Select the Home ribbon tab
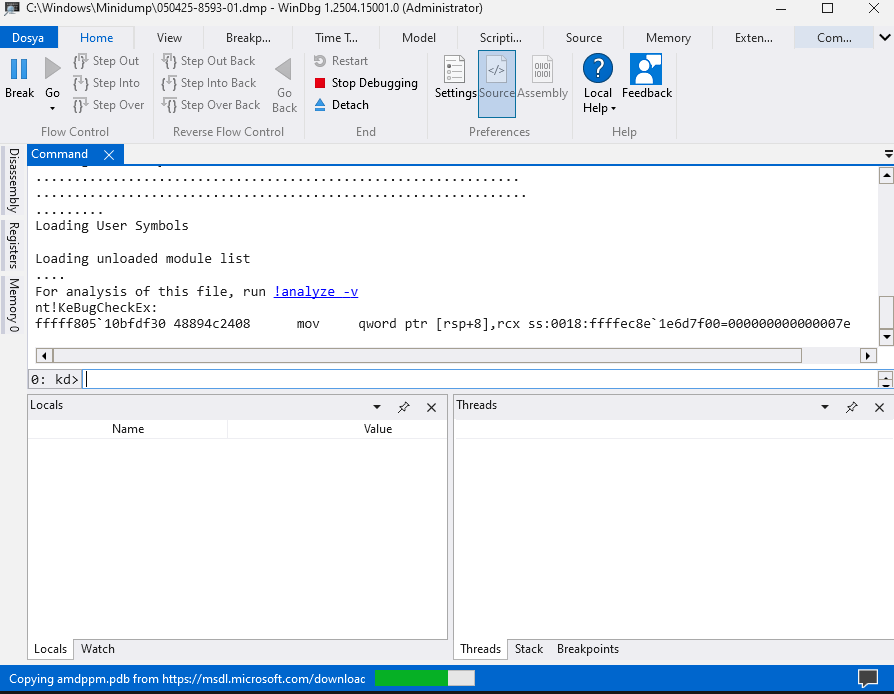This screenshot has height=694, width=894. point(96,38)
